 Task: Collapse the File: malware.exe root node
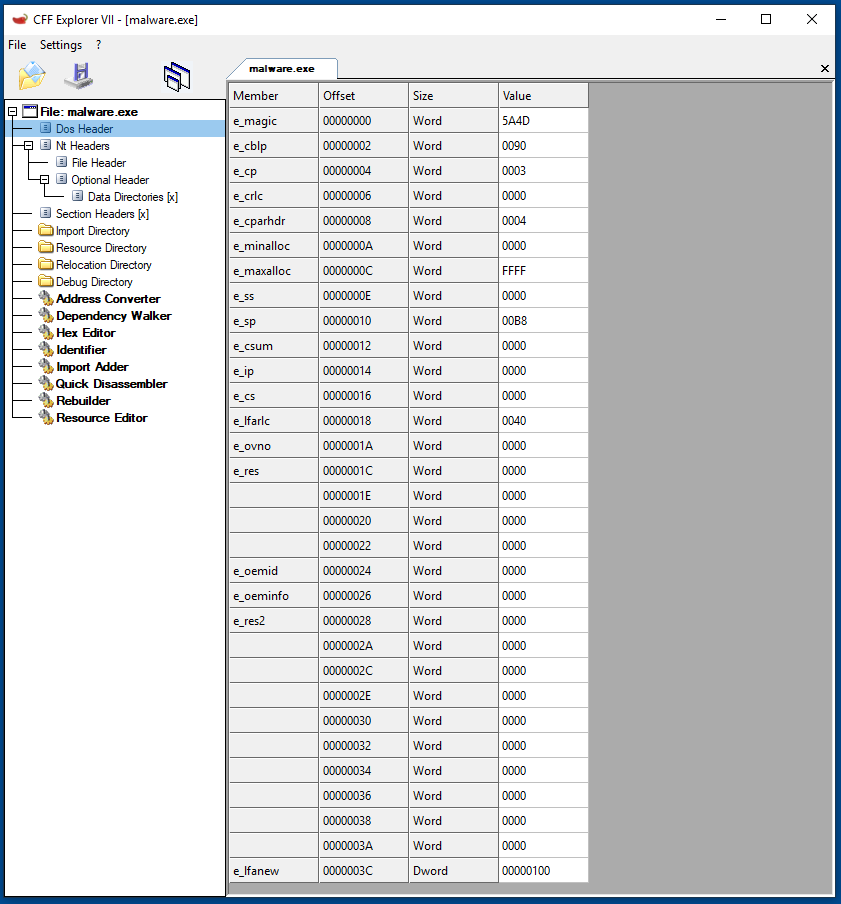coord(12,112)
